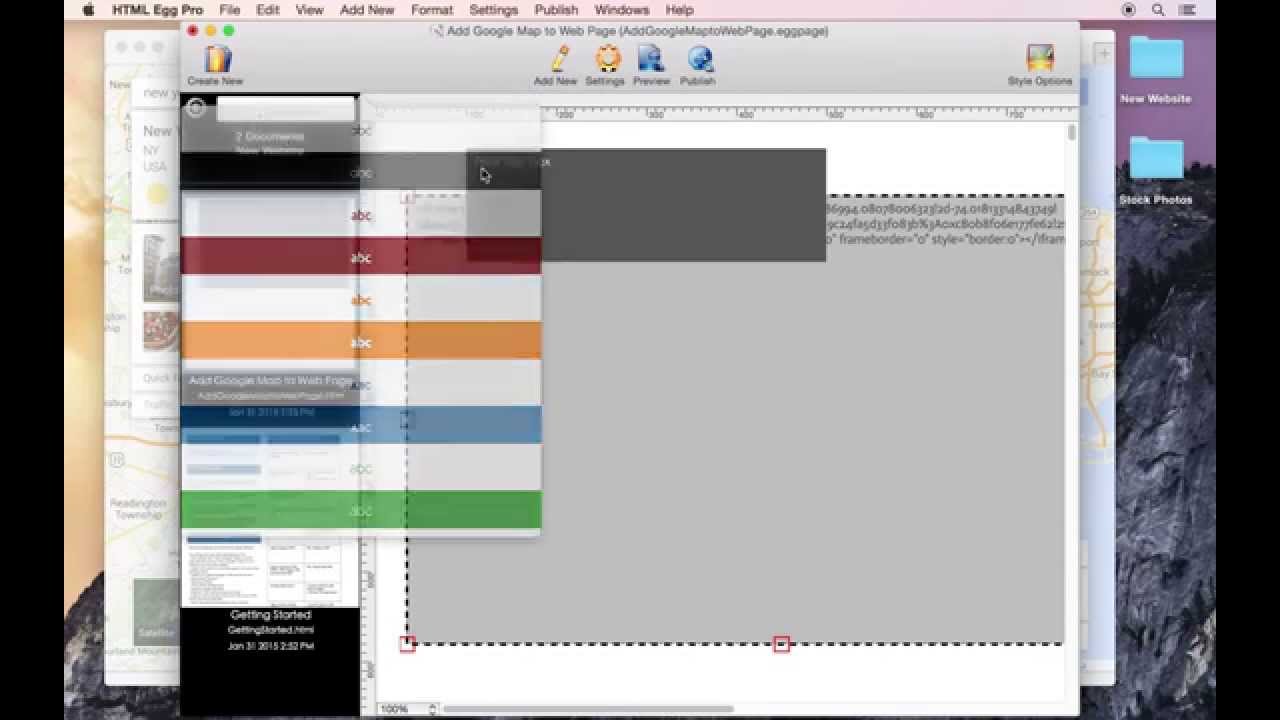
Task: Open the HTML Egg Pro menu
Action: [x=157, y=10]
